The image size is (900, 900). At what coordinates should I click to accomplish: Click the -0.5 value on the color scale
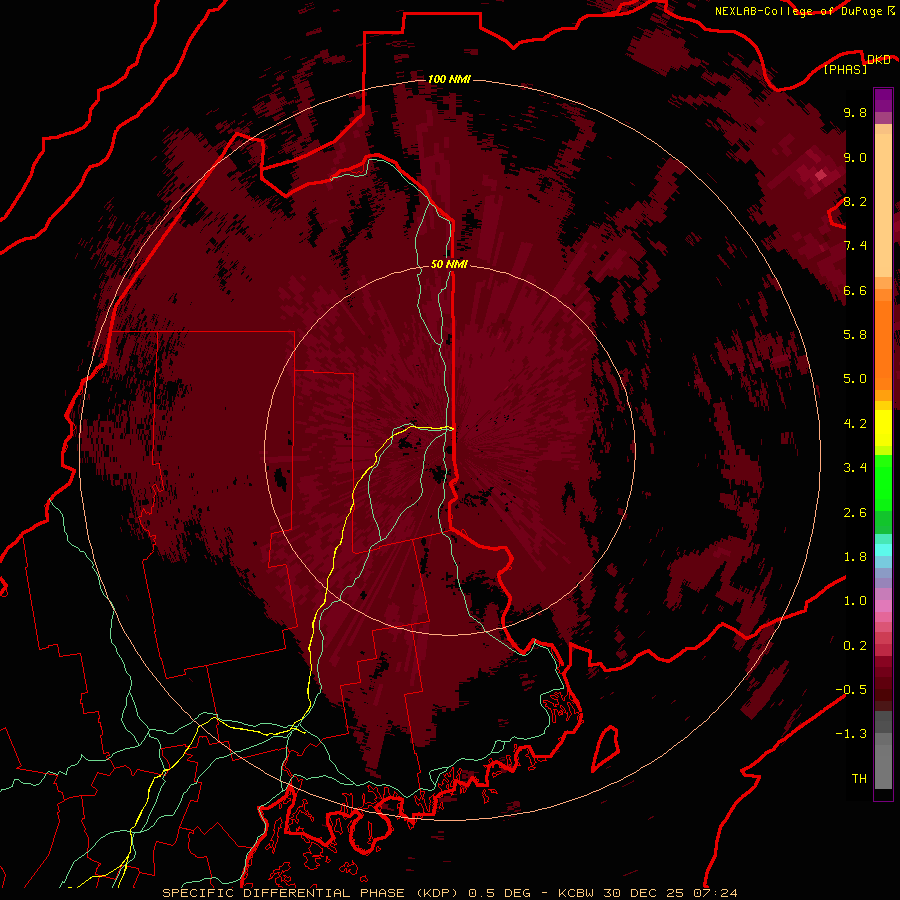(x=851, y=690)
